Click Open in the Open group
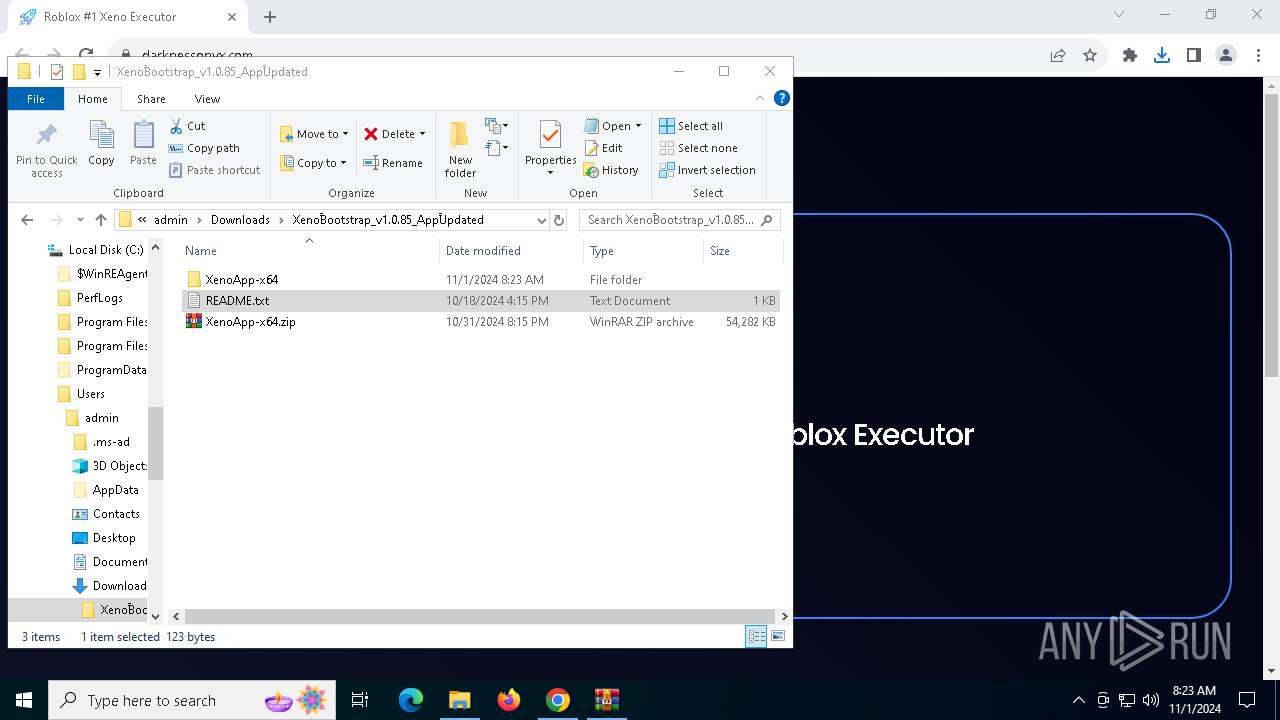Viewport: 1280px width, 720px height. [x=608, y=126]
